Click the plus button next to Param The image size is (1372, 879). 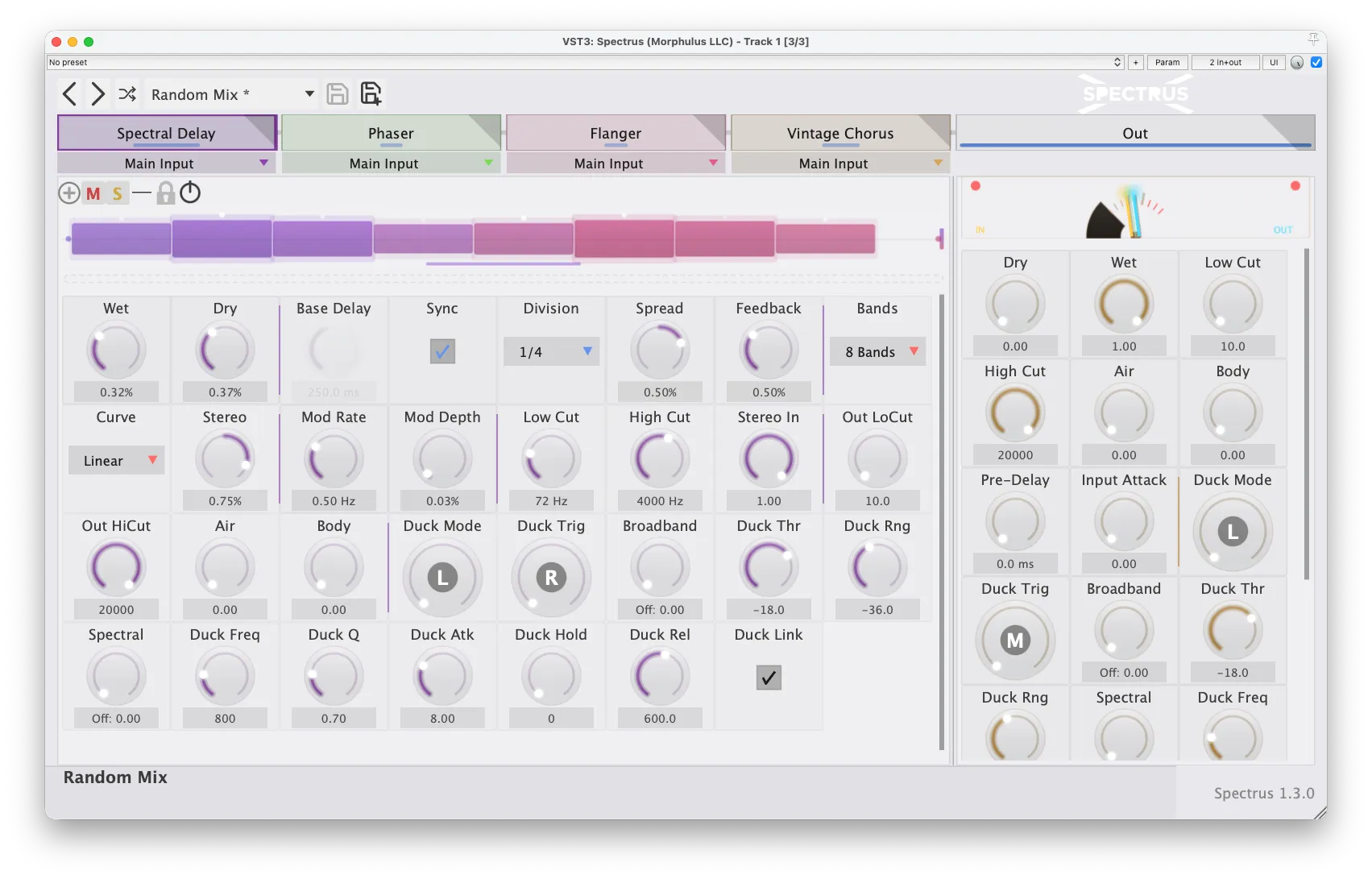(1136, 62)
